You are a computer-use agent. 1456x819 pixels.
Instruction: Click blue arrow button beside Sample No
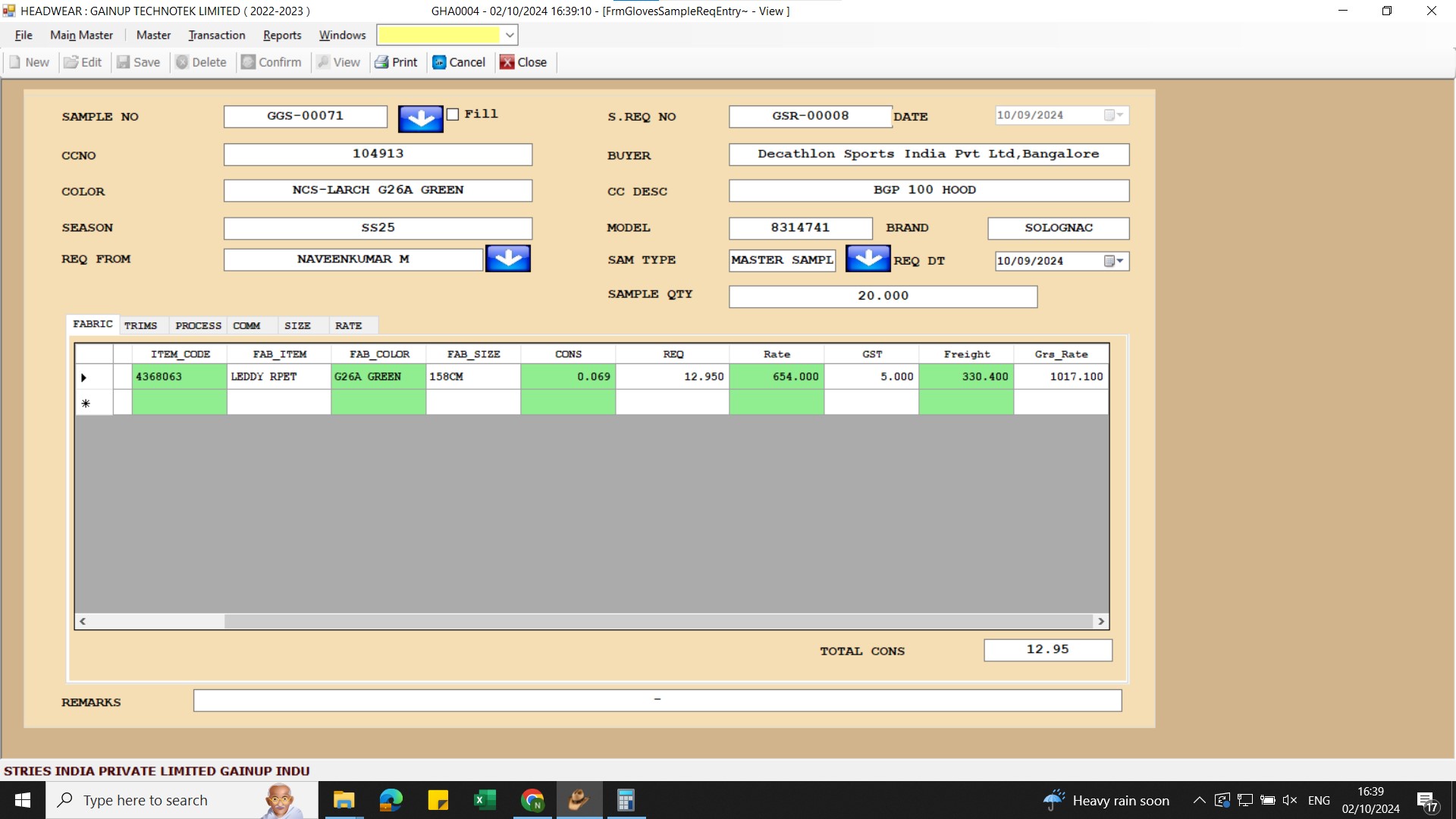click(420, 118)
